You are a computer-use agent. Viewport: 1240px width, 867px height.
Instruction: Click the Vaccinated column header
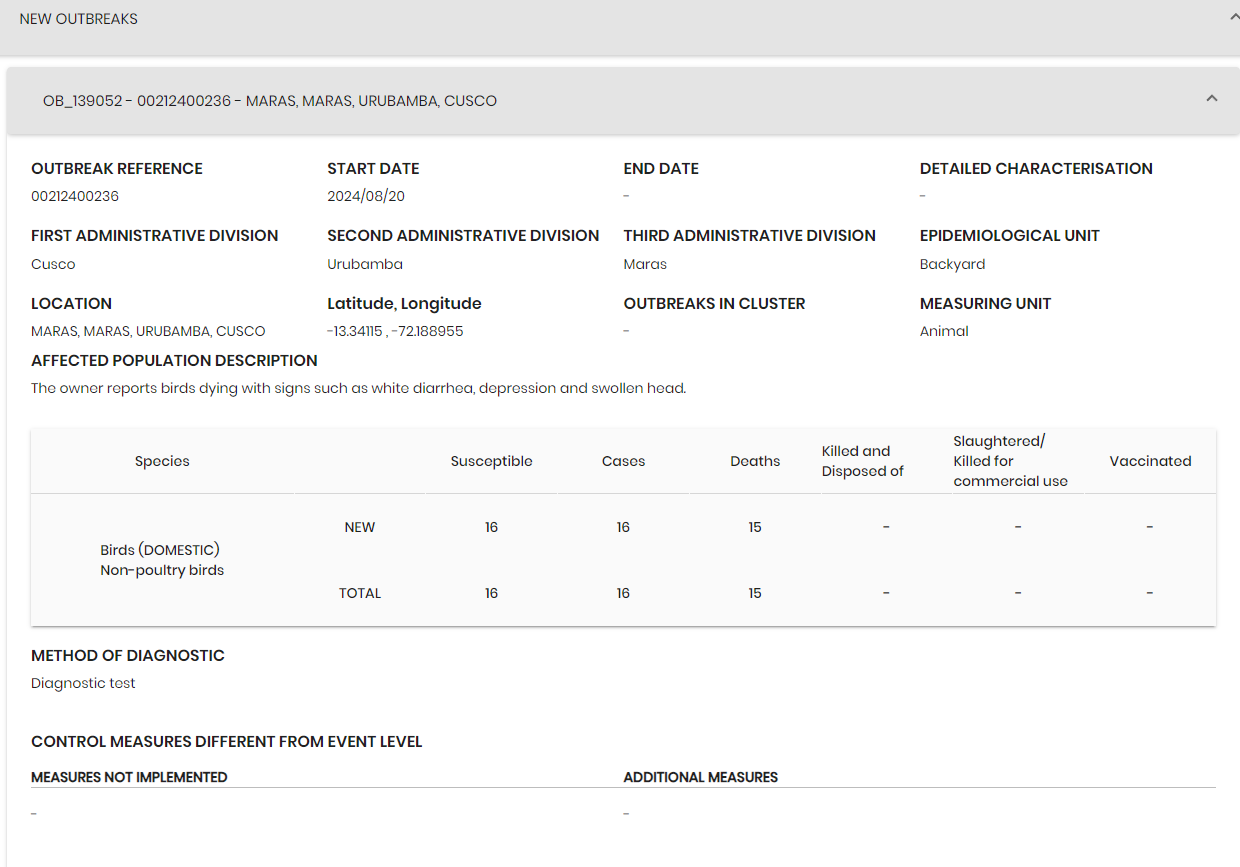tap(1150, 461)
